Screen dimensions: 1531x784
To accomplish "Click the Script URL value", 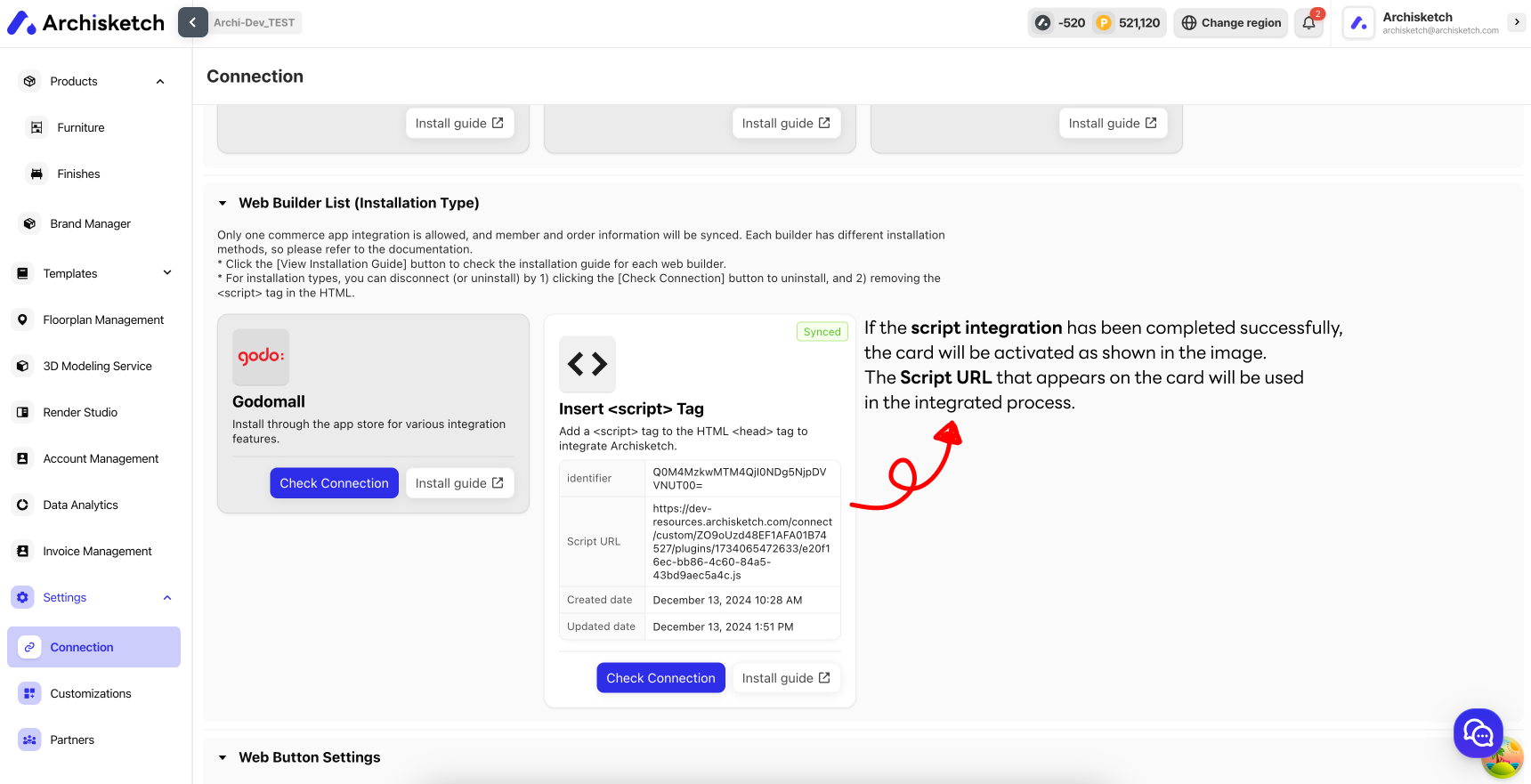I will (742, 542).
